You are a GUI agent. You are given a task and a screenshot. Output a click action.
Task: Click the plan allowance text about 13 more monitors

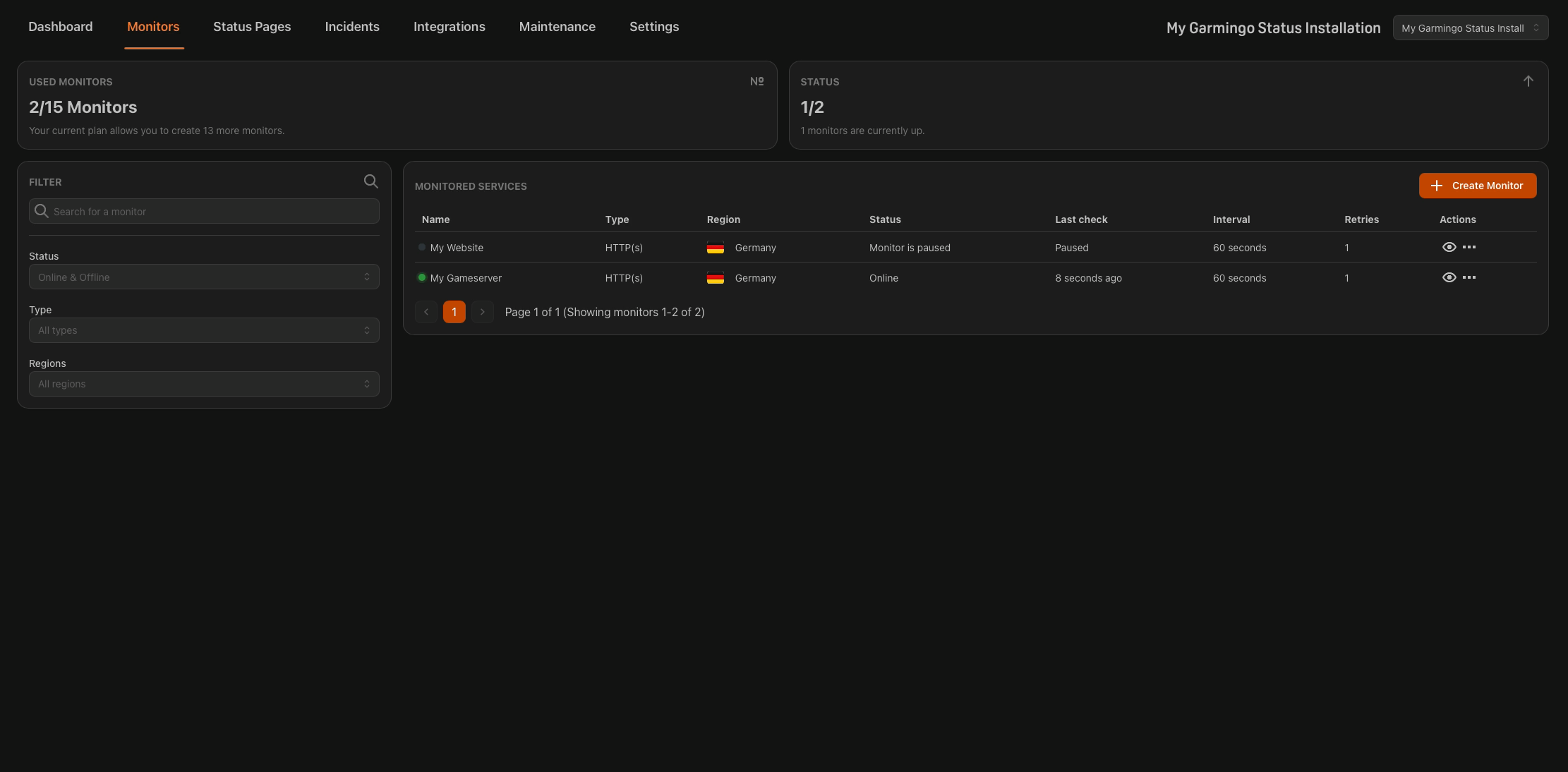tap(157, 131)
